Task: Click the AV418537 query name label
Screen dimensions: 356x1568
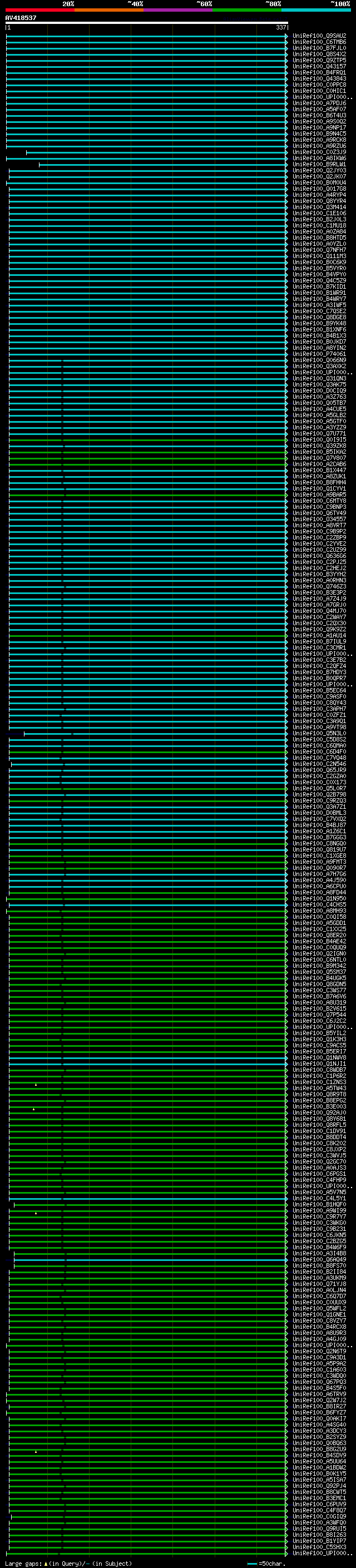Action: click(21, 18)
